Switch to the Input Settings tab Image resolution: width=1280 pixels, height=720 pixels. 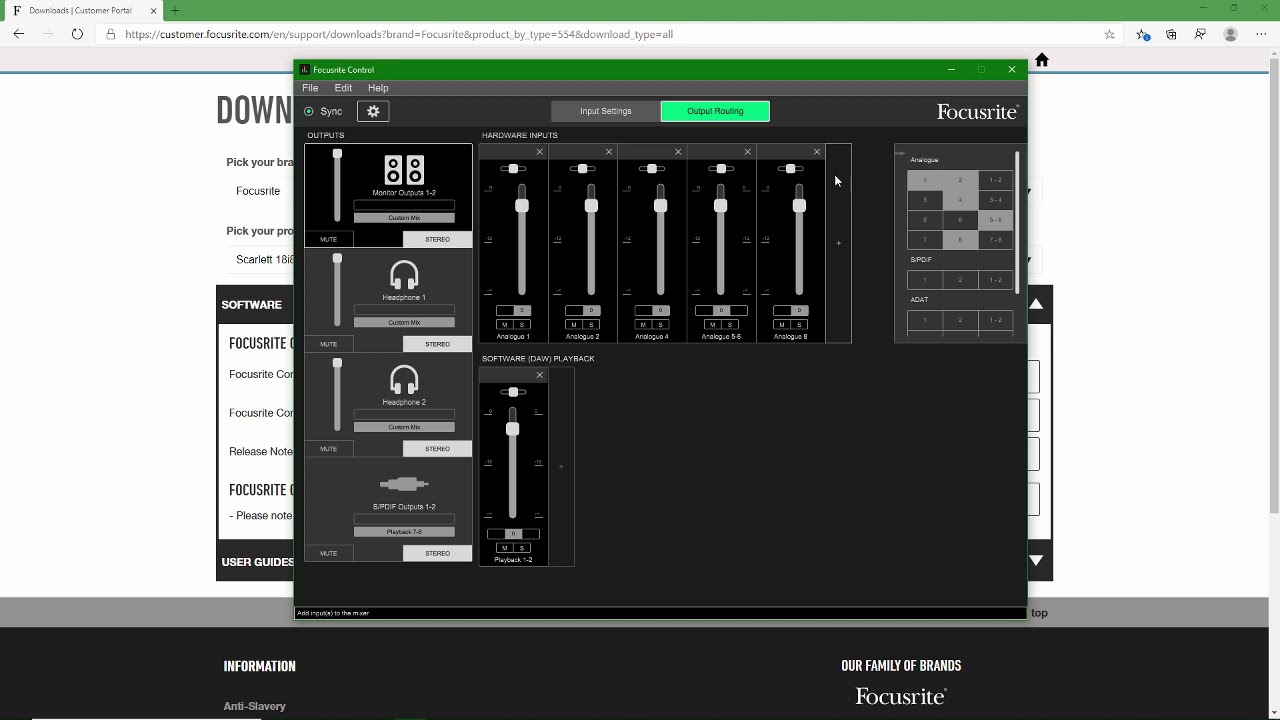pyautogui.click(x=606, y=111)
